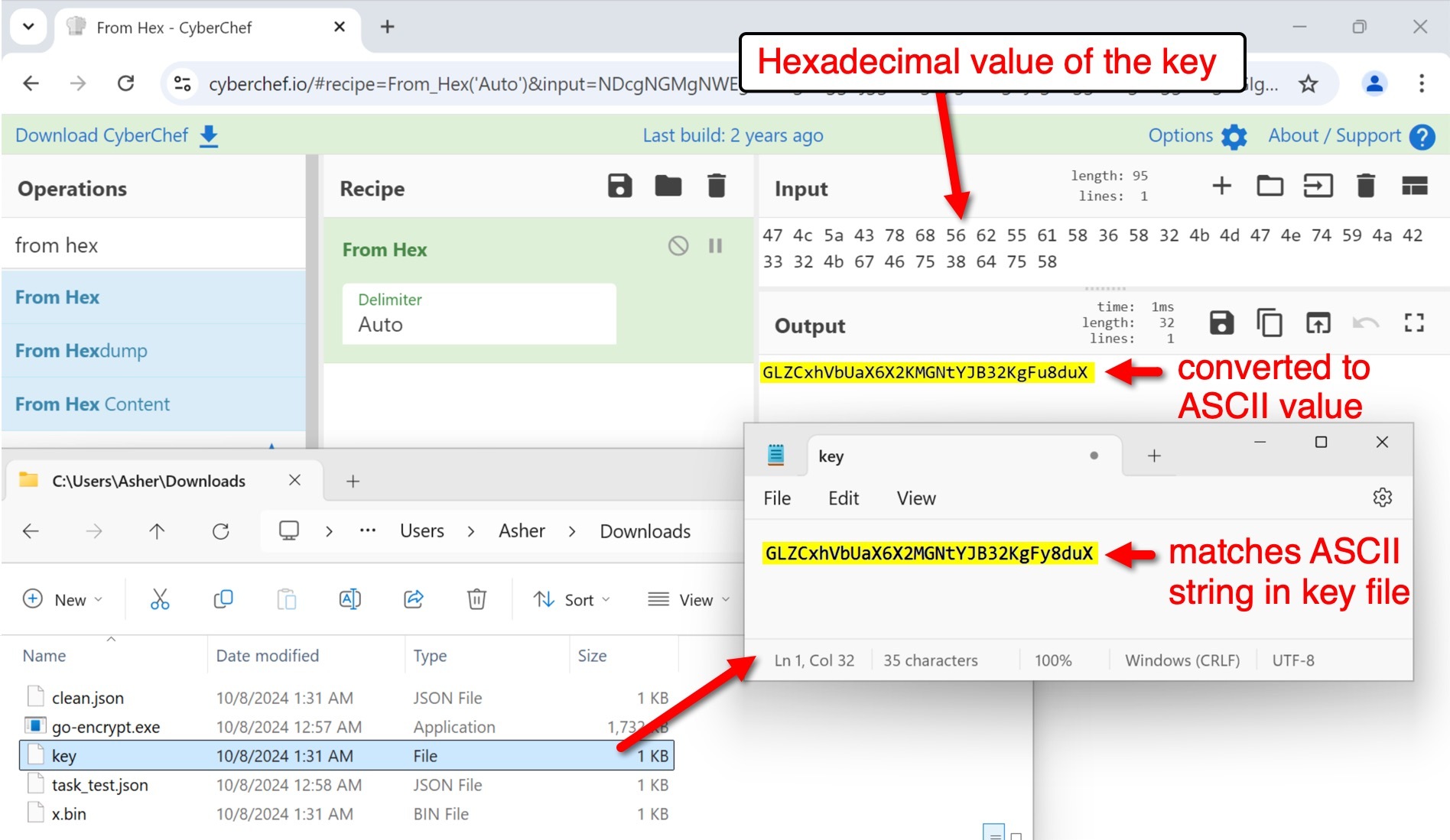The height and width of the screenshot is (840, 1450).
Task: Cut the selected file in Explorer
Action: coord(159,599)
